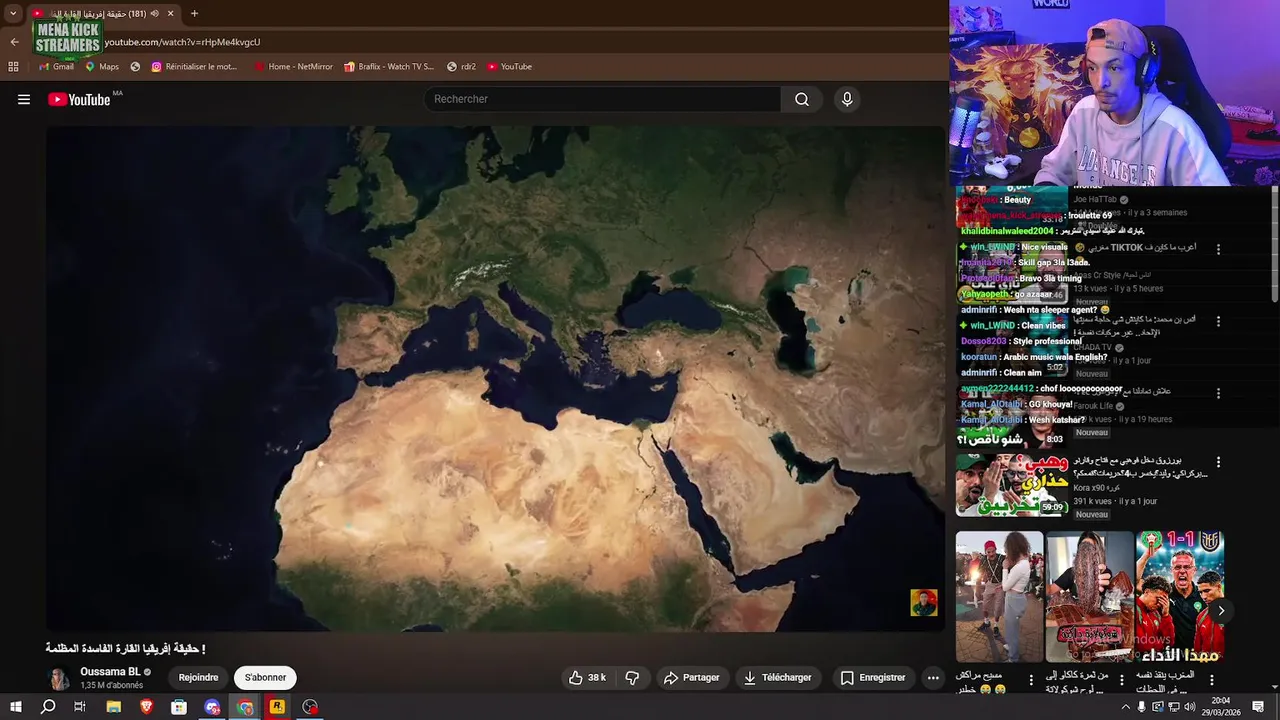Open options for Kora x90 suggested video

tap(1218, 463)
